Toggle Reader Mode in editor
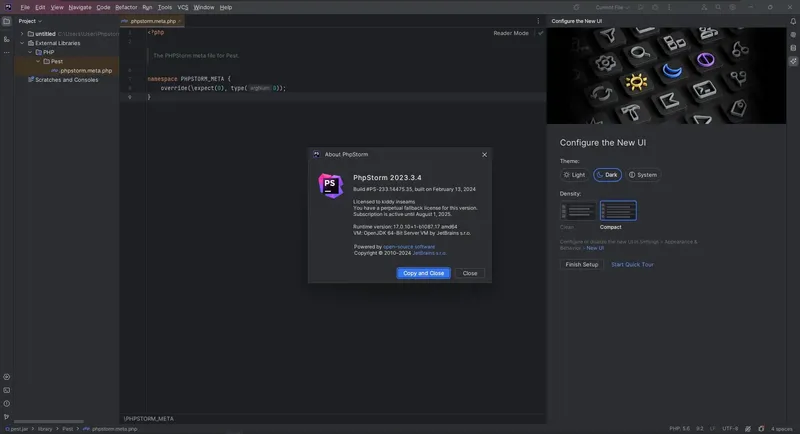This screenshot has width=800, height=434. click(x=511, y=33)
